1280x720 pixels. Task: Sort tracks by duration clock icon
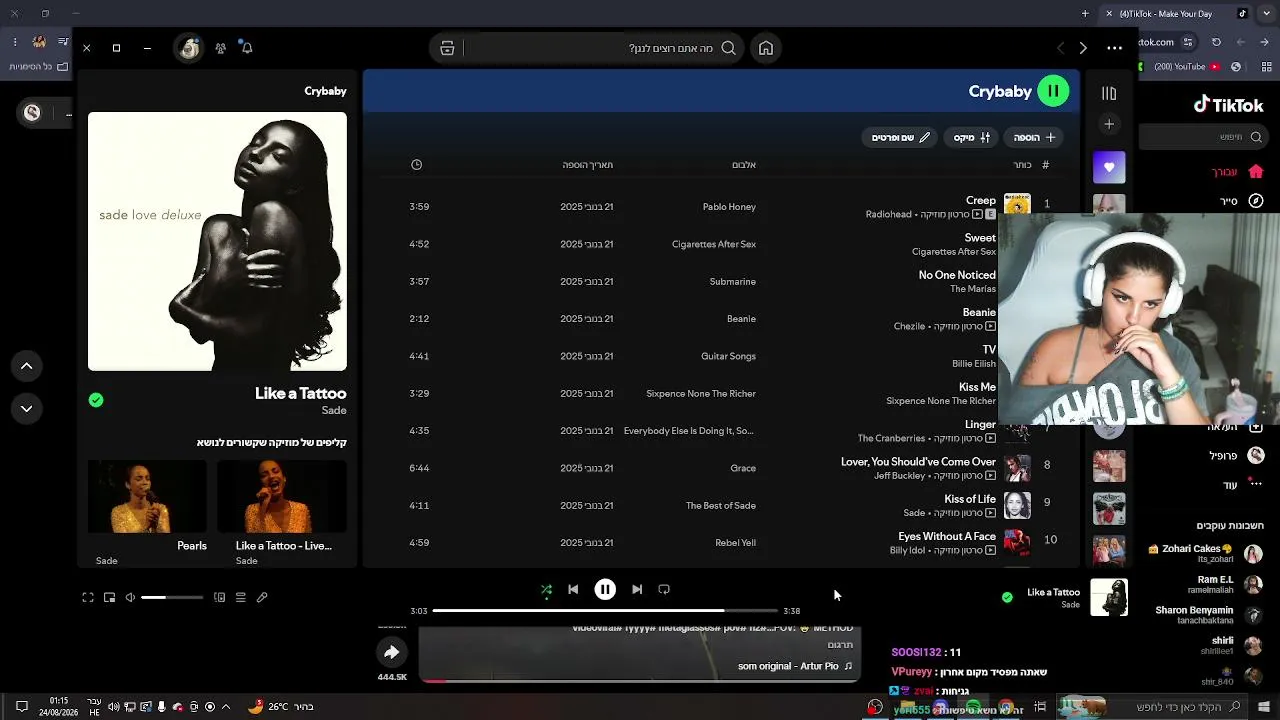(x=417, y=165)
